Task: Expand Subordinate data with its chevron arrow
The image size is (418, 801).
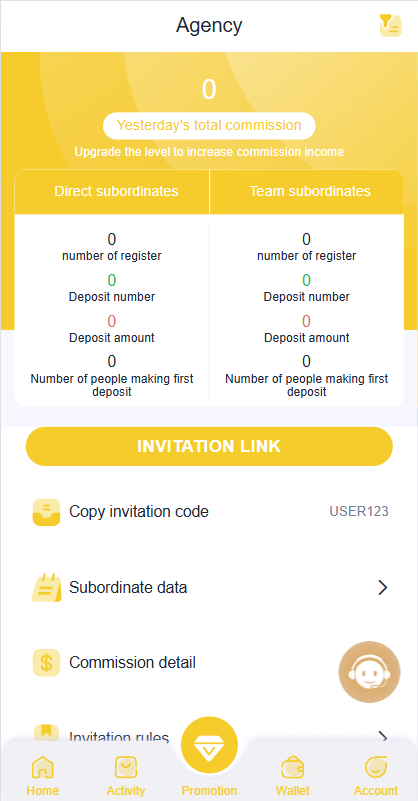Action: pos(383,587)
